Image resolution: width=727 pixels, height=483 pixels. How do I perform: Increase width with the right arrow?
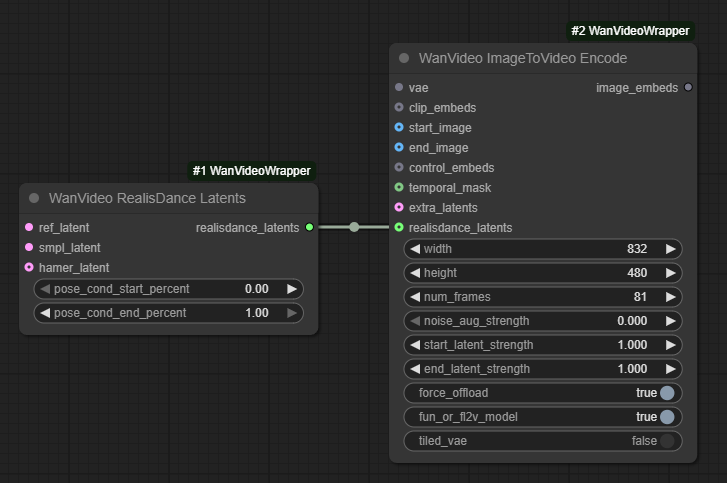pos(670,249)
